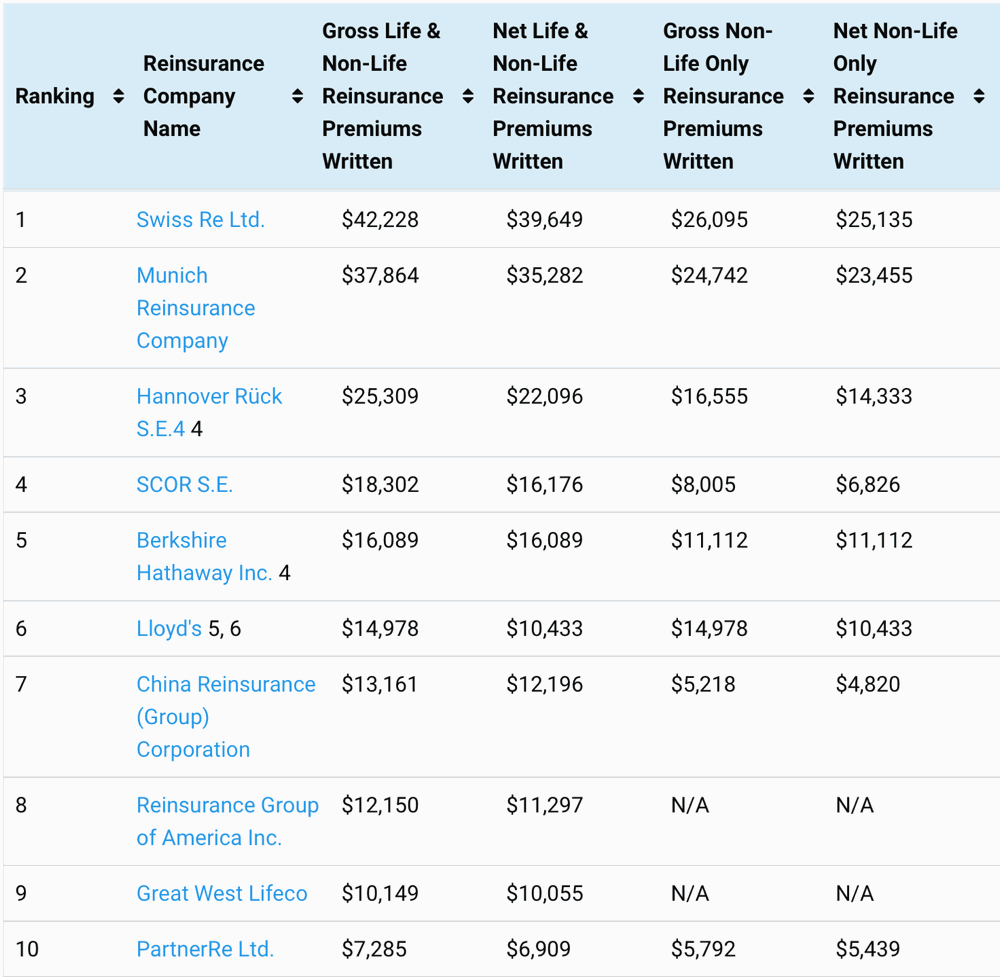Select the SCOR S.E. company link
Image resolution: width=1000 pixels, height=977 pixels.
coord(184,484)
